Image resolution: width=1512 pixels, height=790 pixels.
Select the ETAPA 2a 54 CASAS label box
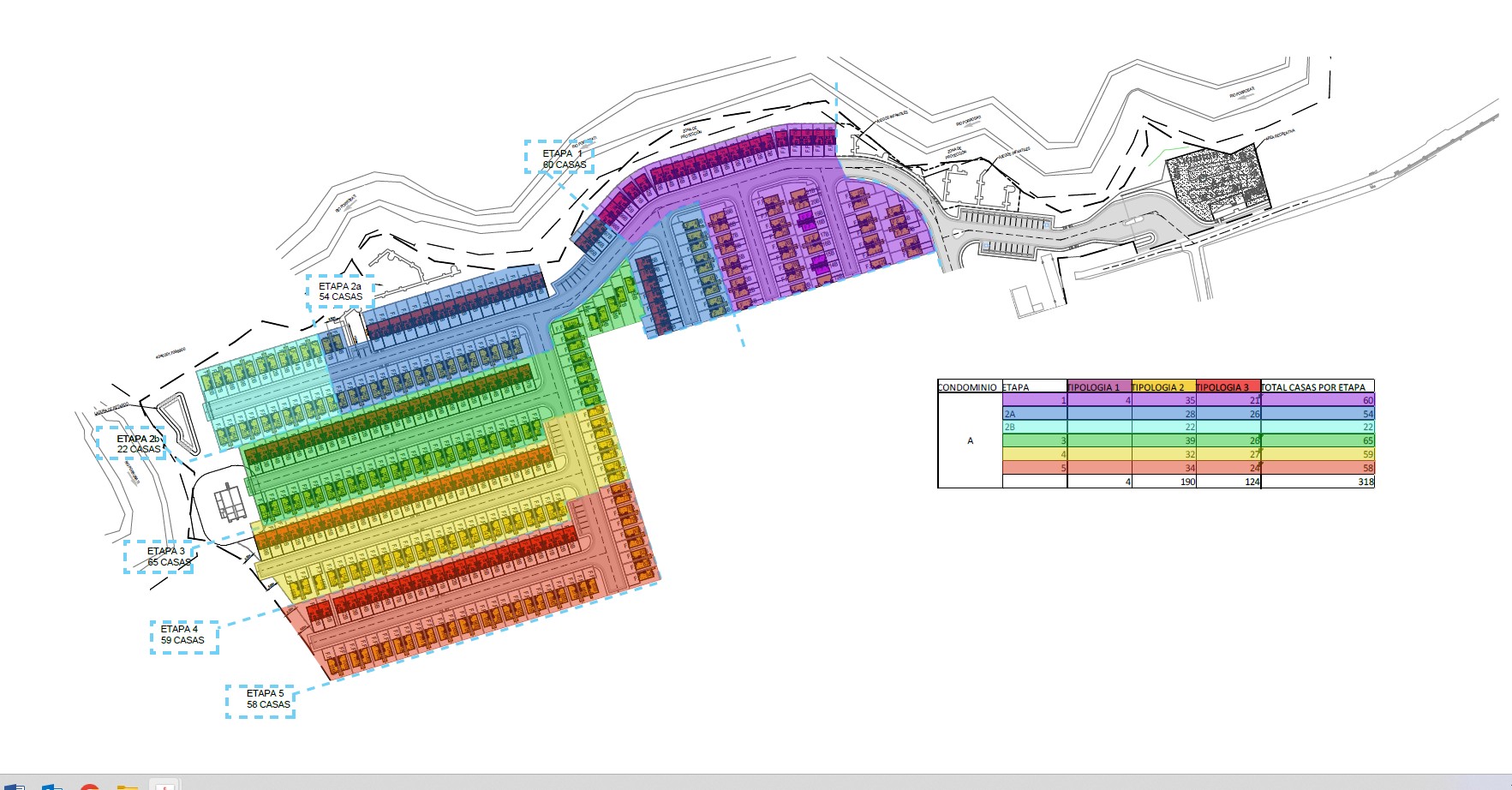coord(340,291)
